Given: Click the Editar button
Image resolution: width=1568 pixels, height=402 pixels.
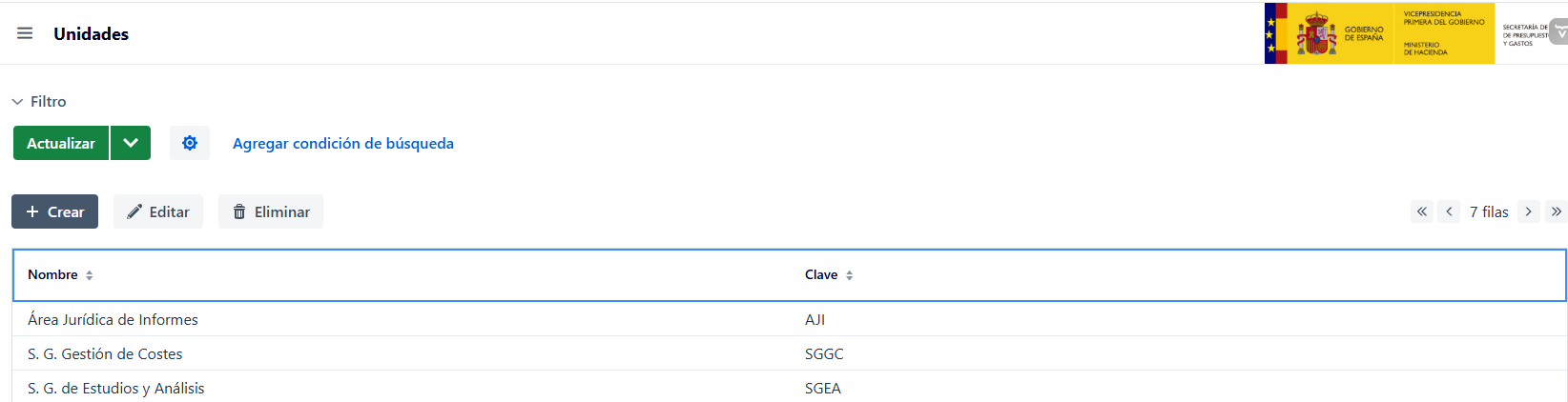Looking at the screenshot, I should 158,211.
